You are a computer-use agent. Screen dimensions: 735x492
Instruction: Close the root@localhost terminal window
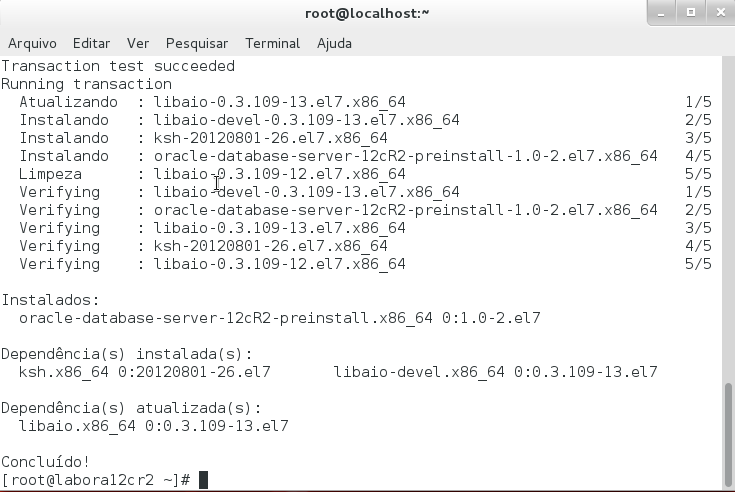coord(716,13)
